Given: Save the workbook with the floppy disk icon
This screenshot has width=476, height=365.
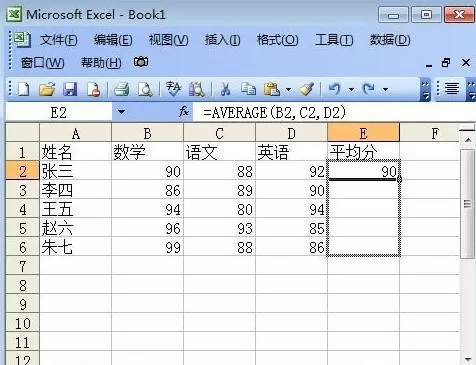Looking at the screenshot, I should tap(70, 89).
